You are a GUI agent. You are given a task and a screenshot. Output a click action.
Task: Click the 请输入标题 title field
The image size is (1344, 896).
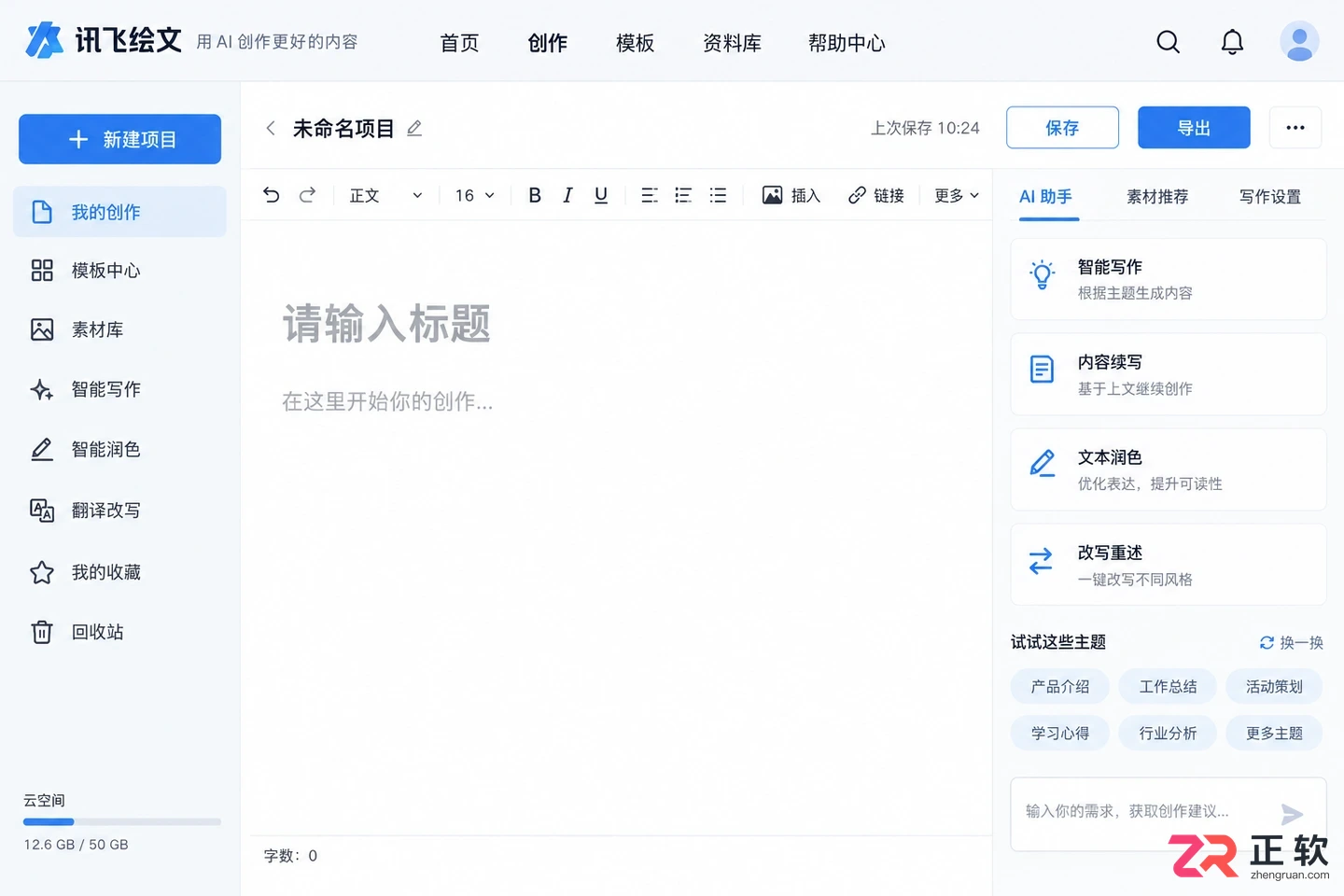point(386,324)
